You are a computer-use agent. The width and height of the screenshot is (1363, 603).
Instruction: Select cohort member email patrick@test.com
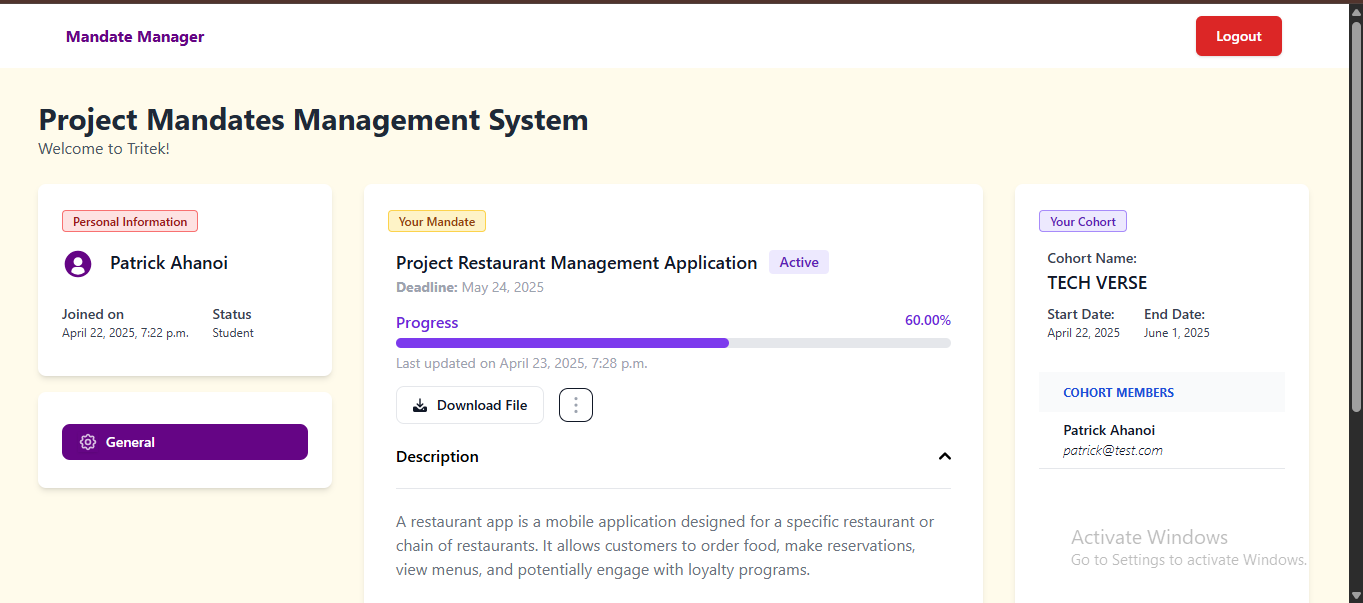click(1112, 451)
